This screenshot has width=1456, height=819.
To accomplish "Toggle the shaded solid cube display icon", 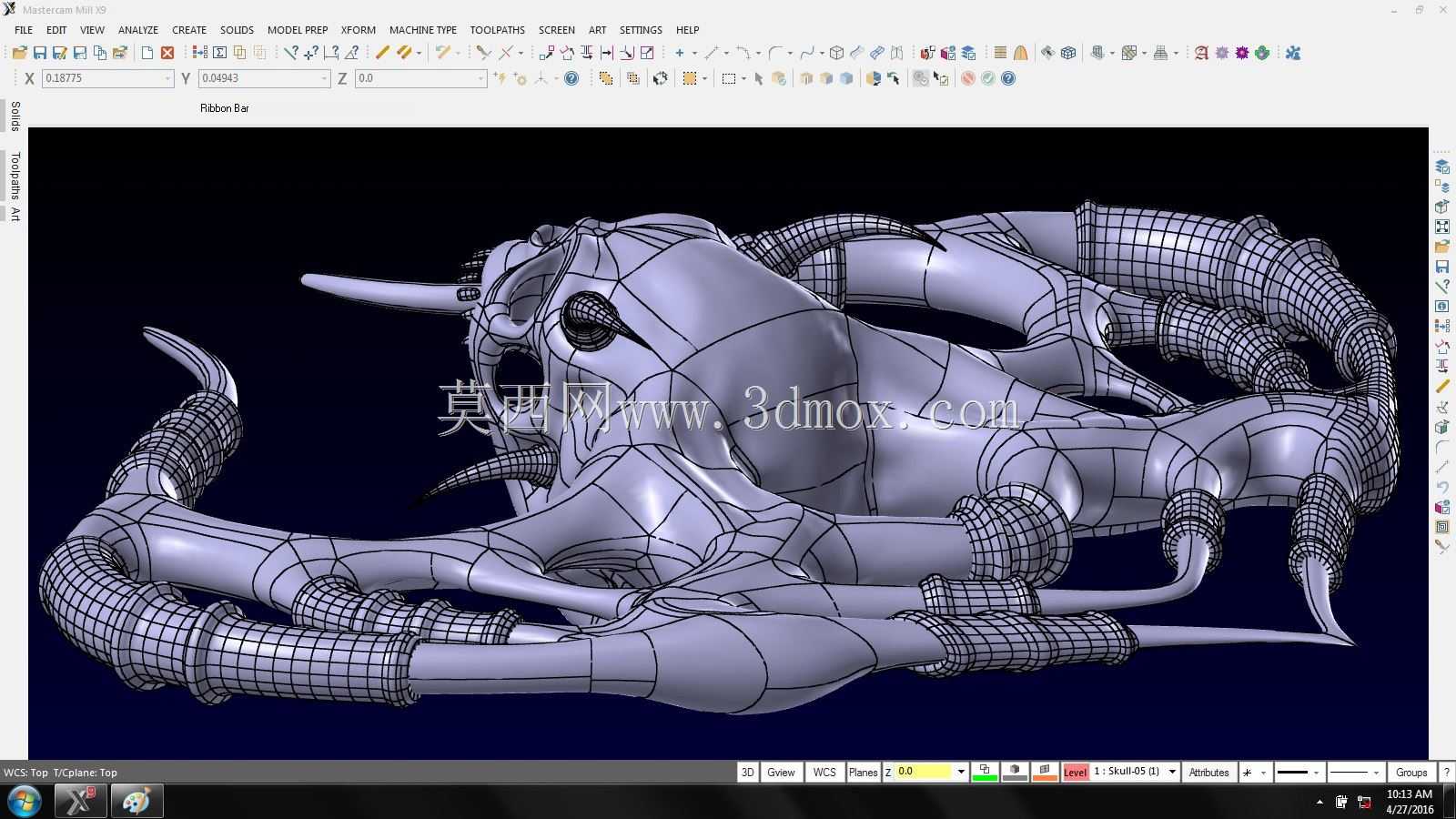I will (846, 78).
